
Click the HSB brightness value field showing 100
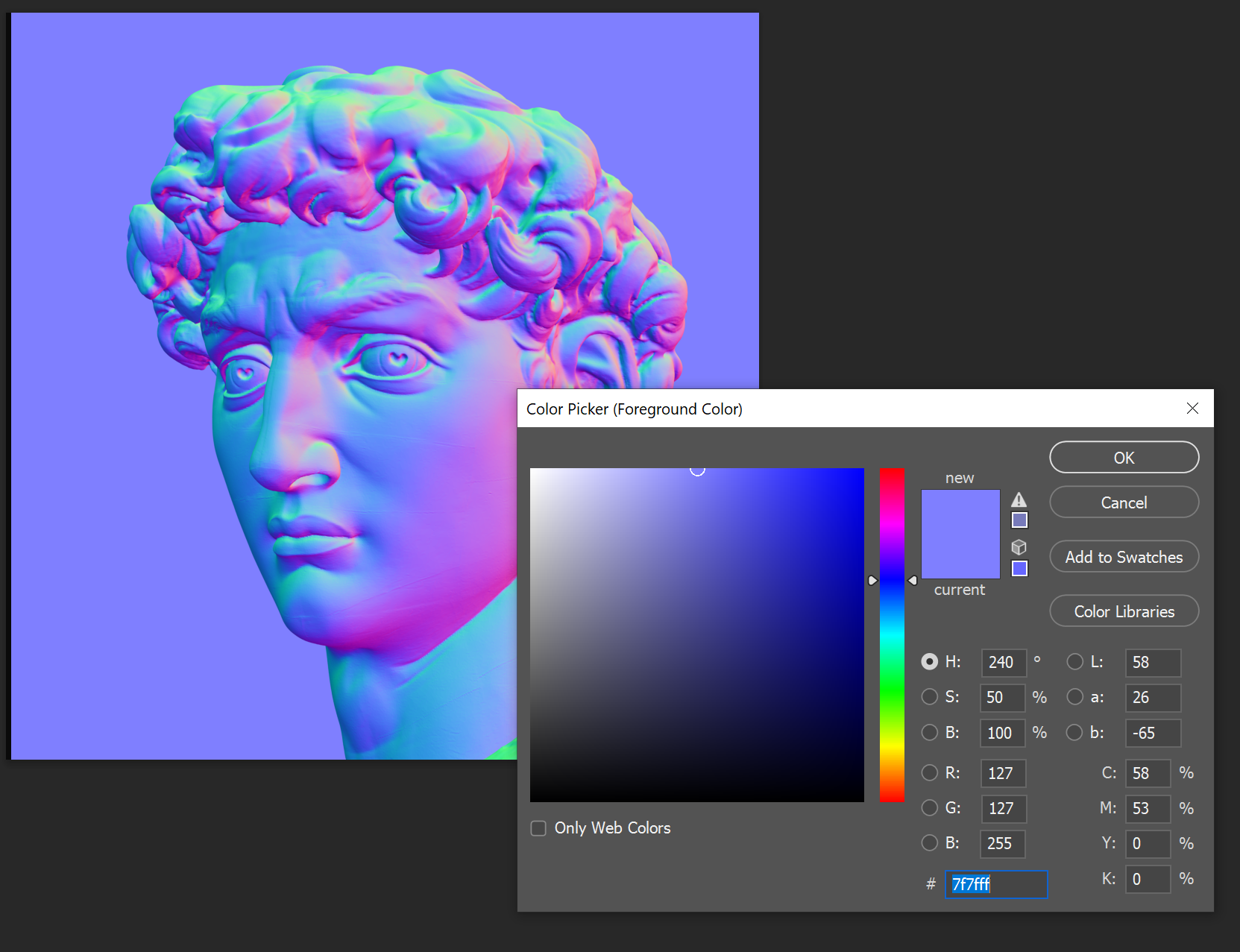click(1003, 733)
